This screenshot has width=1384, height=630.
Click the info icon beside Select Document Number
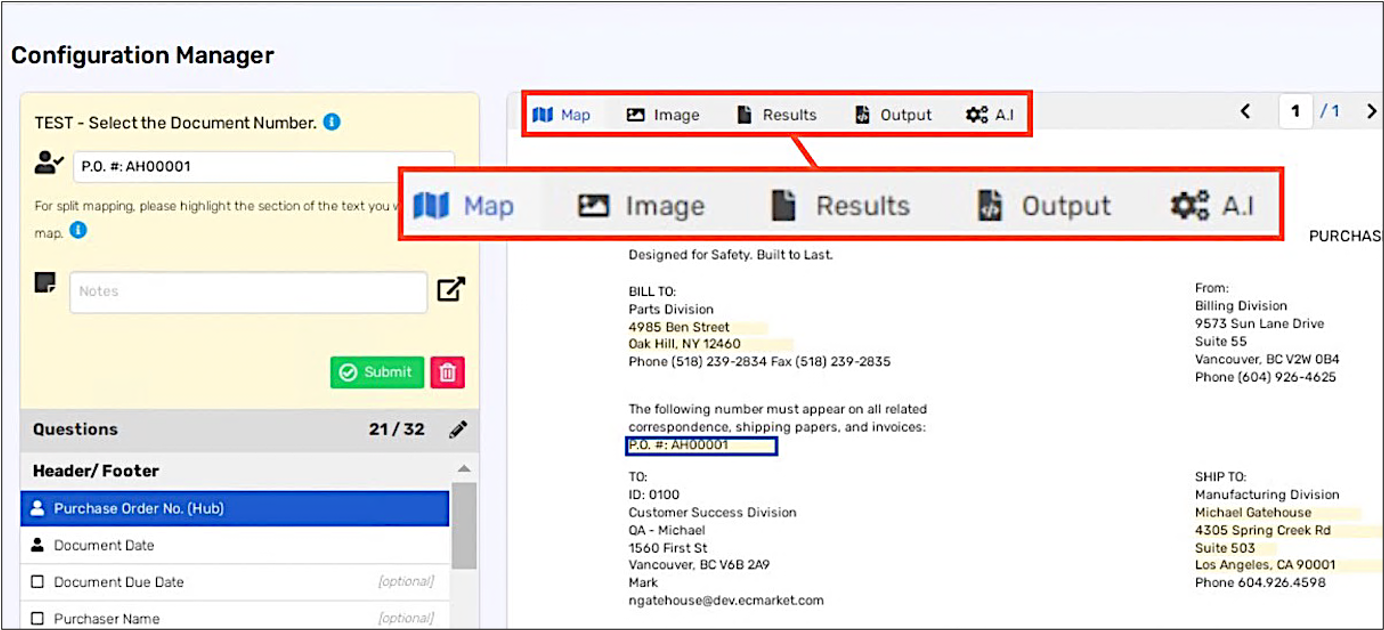tap(332, 122)
